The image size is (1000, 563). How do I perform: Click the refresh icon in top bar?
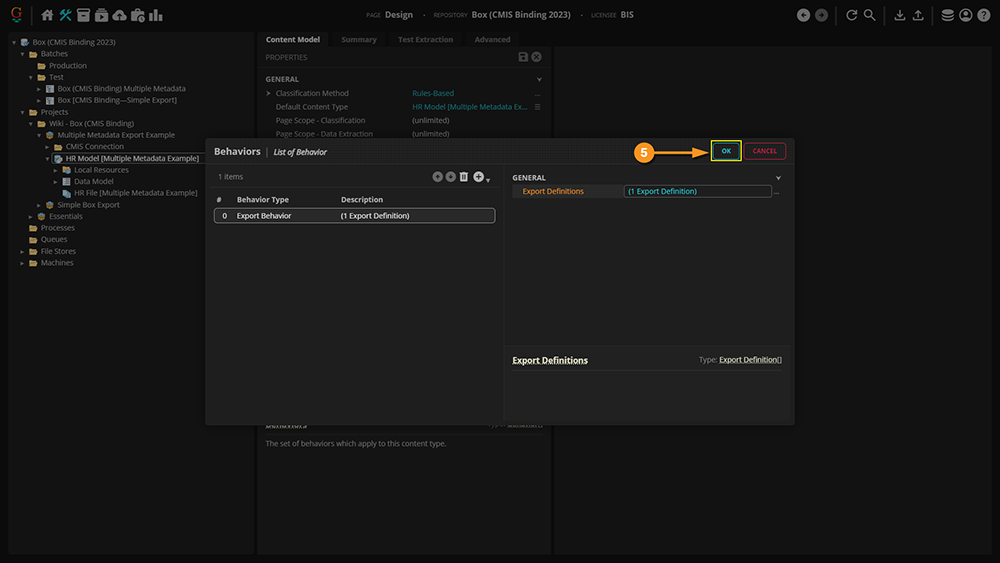[x=852, y=15]
